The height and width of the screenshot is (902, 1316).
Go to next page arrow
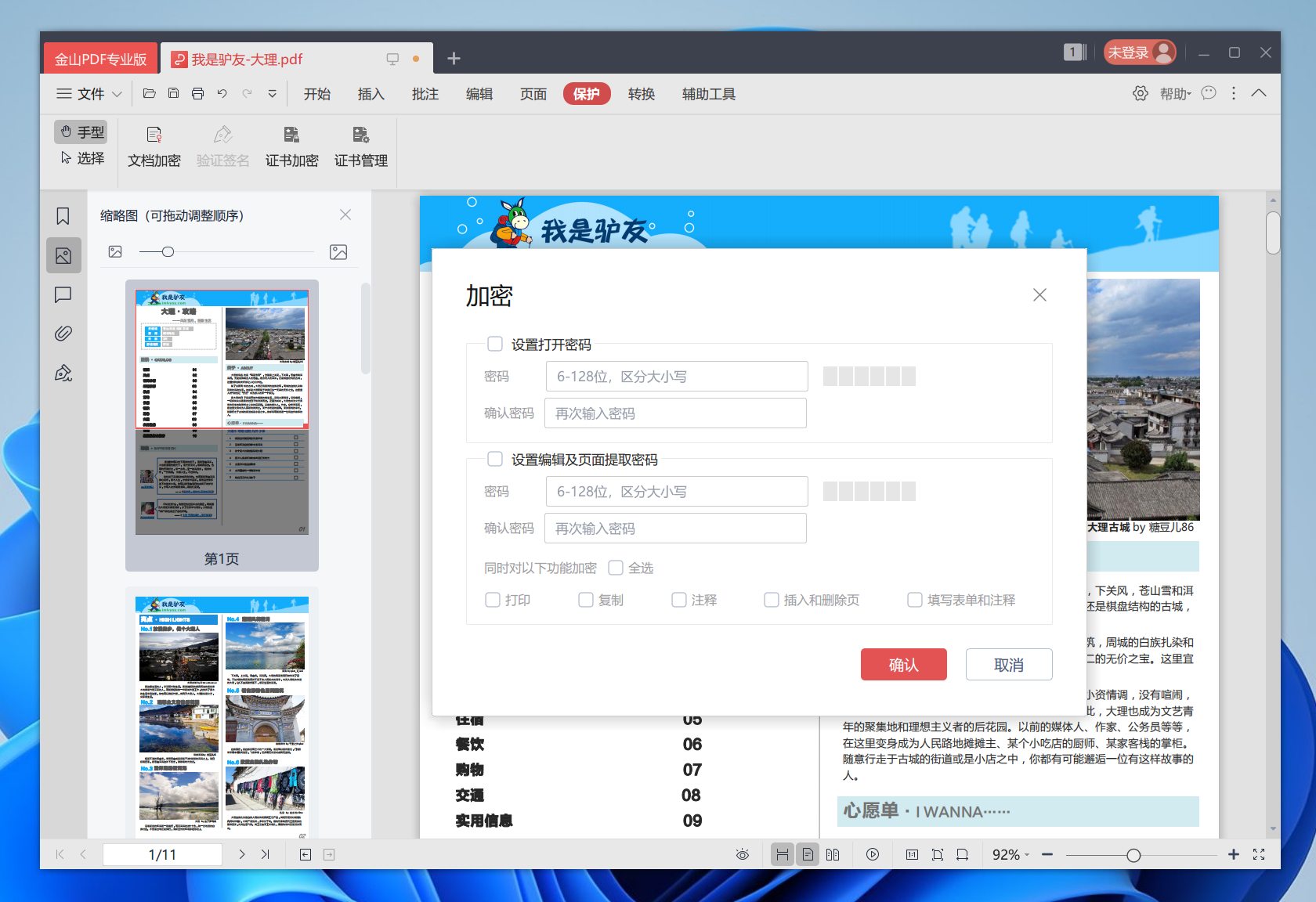tap(242, 854)
